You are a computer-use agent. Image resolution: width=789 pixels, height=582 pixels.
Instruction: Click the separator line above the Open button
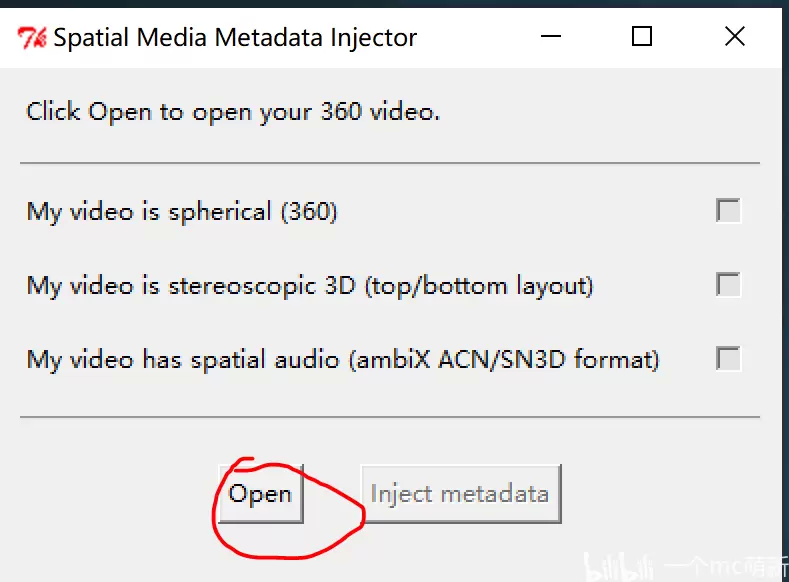click(x=390, y=417)
